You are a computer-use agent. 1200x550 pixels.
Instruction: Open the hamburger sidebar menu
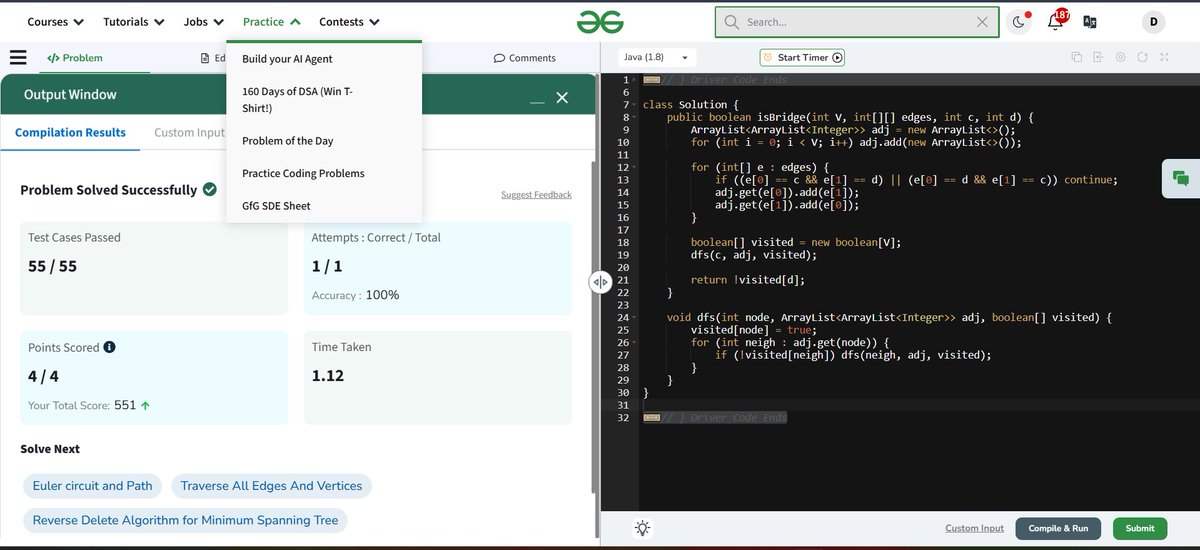pos(18,58)
